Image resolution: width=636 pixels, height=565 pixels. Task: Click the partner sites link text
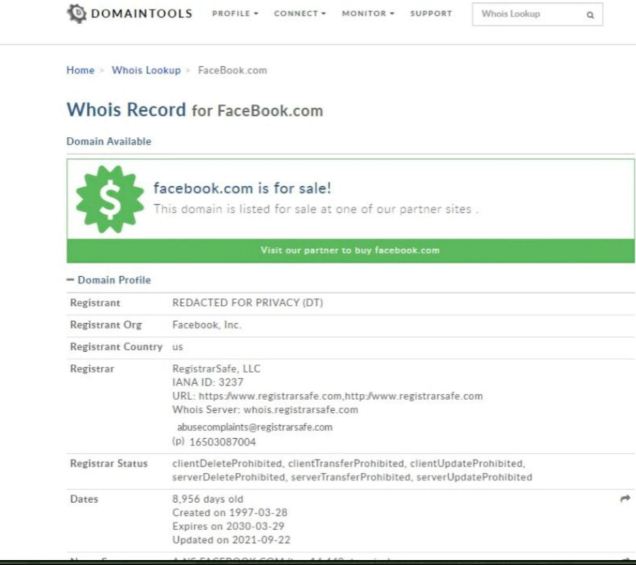[435, 209]
